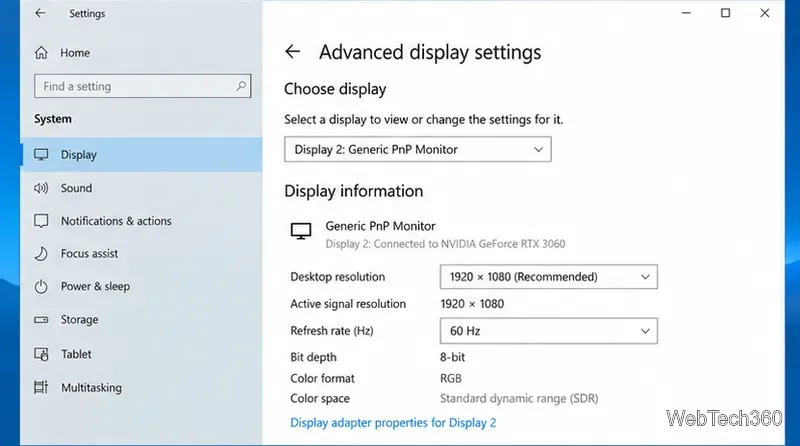800x446 pixels.
Task: Click the Display information heading
Action: click(354, 191)
